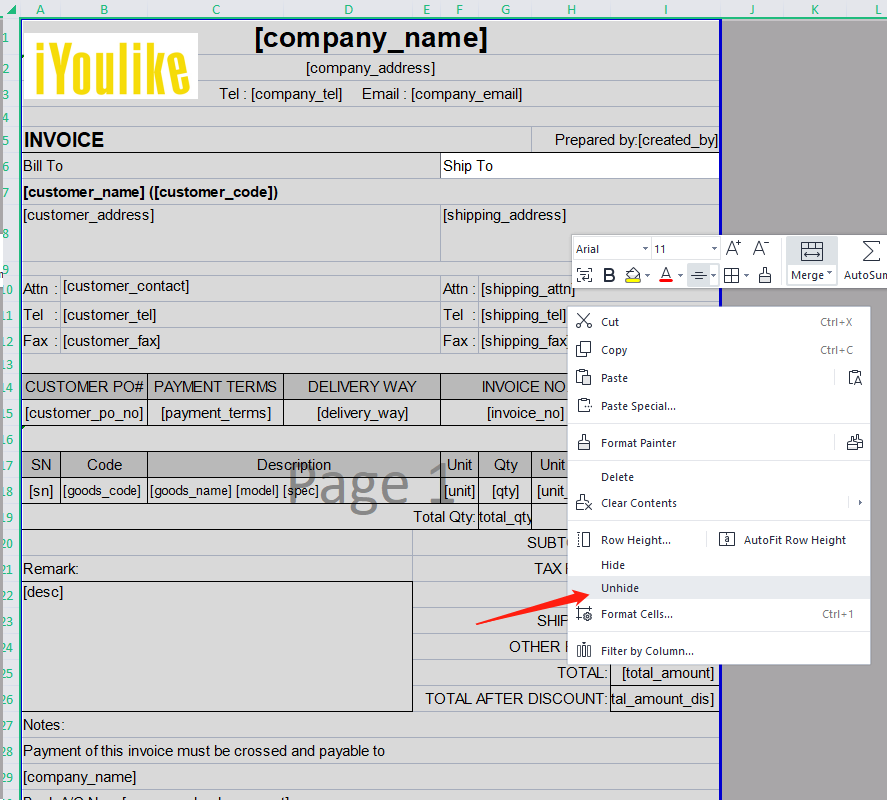Screen dimensions: 887x800
Task: Click paste-as-text icon right of Paste
Action: click(x=854, y=377)
